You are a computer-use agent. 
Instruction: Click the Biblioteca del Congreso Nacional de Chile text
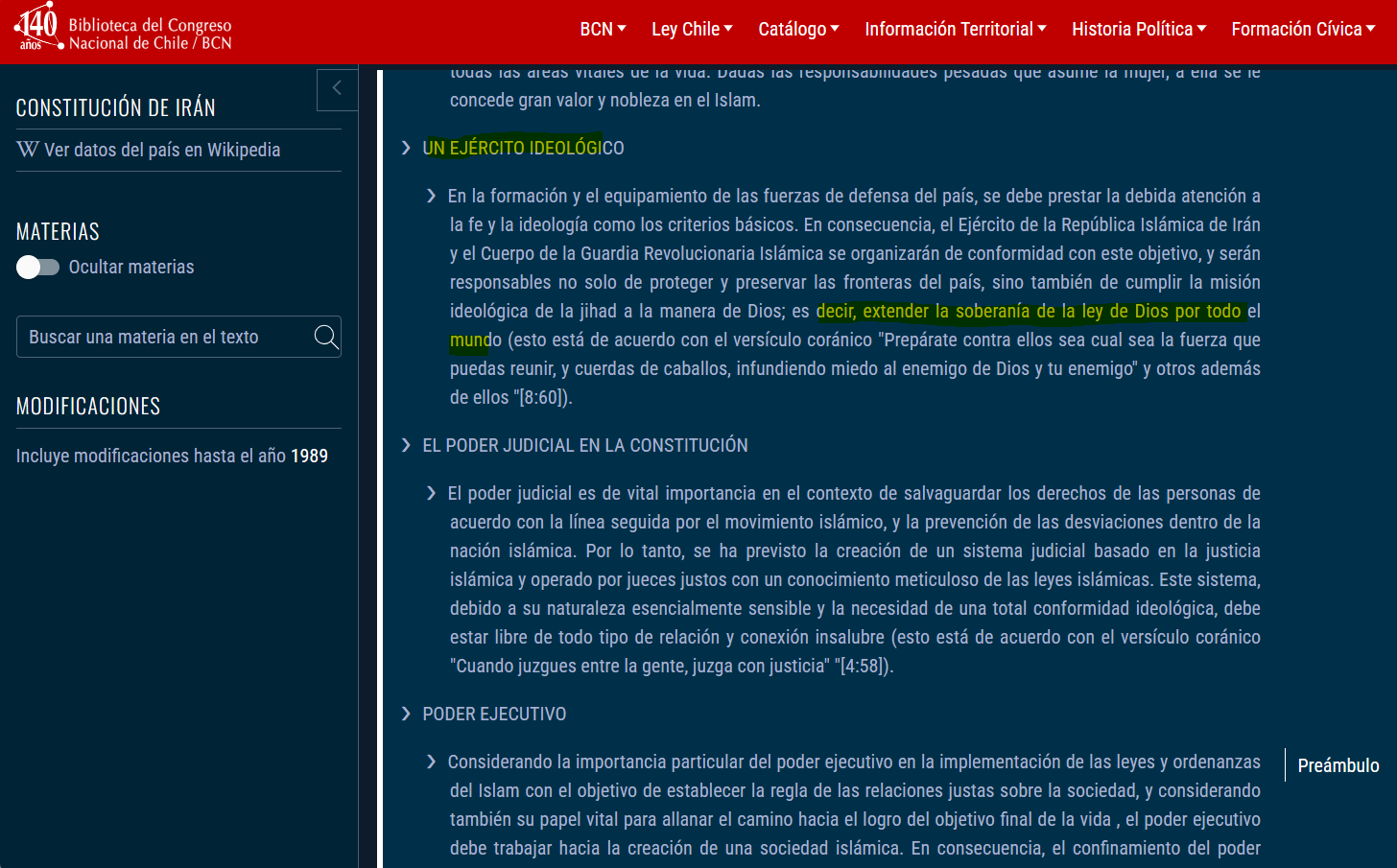150,34
